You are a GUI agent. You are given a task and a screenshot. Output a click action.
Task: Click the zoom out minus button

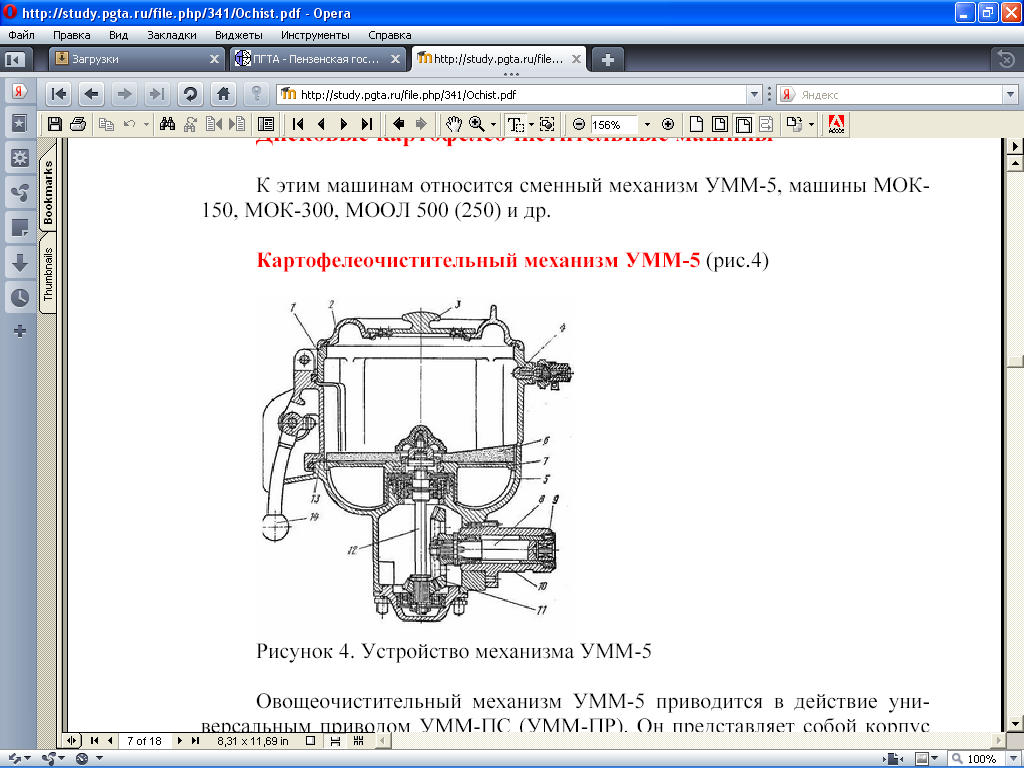click(578, 125)
